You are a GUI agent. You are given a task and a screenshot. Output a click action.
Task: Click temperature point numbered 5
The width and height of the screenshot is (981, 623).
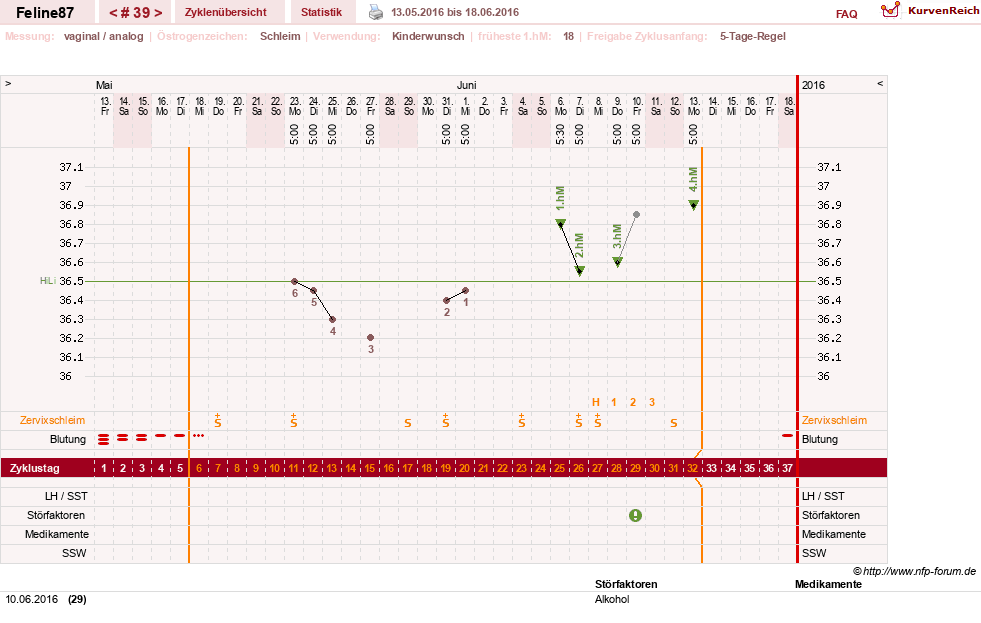[x=313, y=291]
